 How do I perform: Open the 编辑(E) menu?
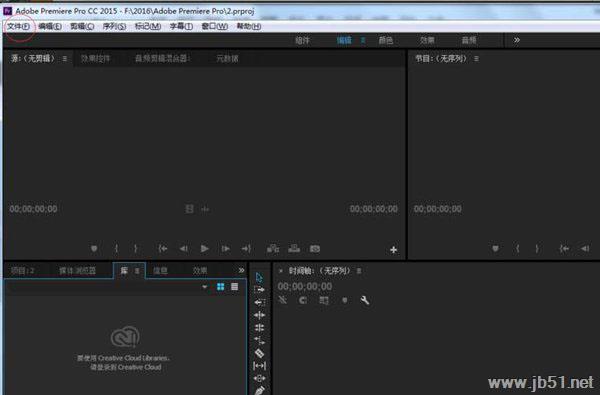(x=50, y=26)
